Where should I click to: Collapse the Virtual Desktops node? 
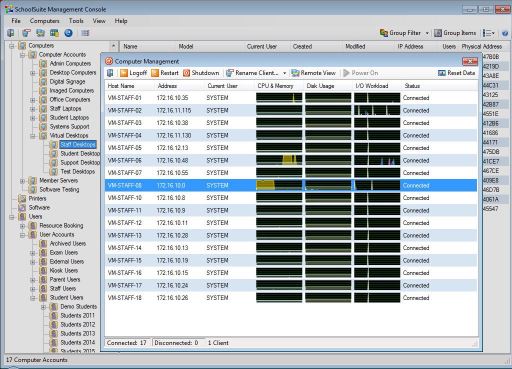33,136
